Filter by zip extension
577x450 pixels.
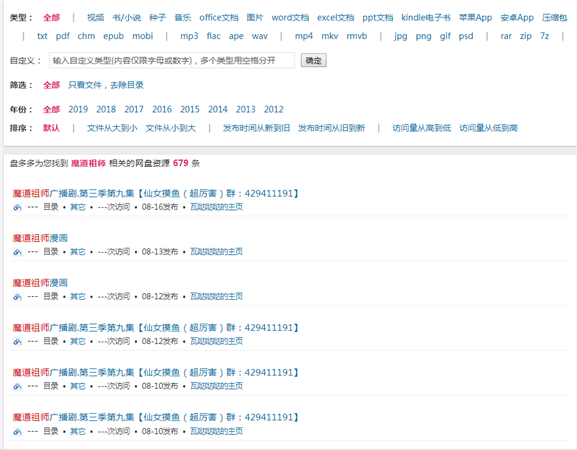point(526,36)
